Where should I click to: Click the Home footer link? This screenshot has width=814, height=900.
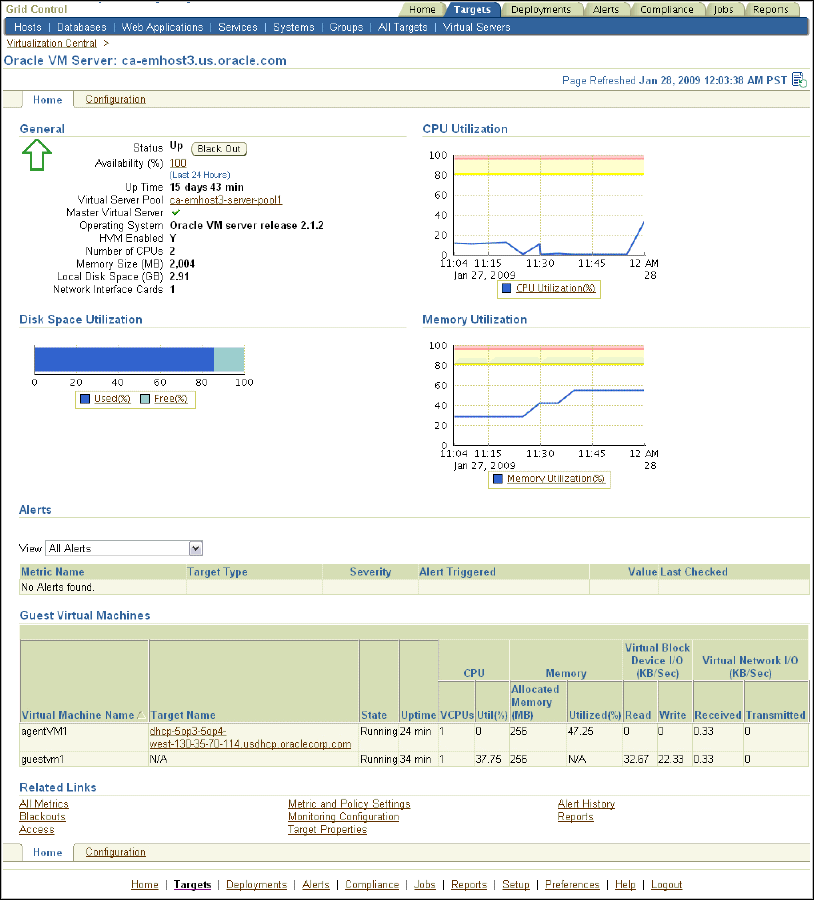pos(145,885)
